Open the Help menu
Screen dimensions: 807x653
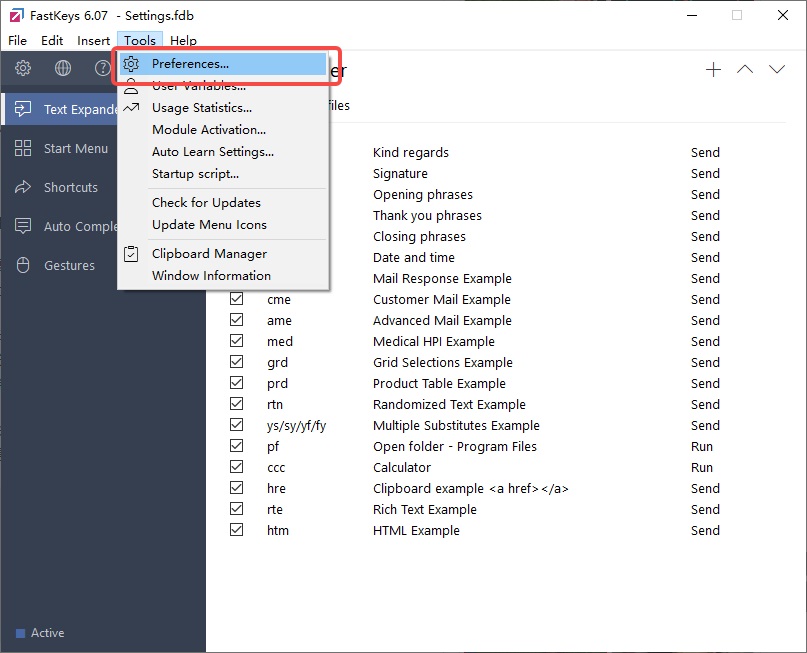[183, 41]
